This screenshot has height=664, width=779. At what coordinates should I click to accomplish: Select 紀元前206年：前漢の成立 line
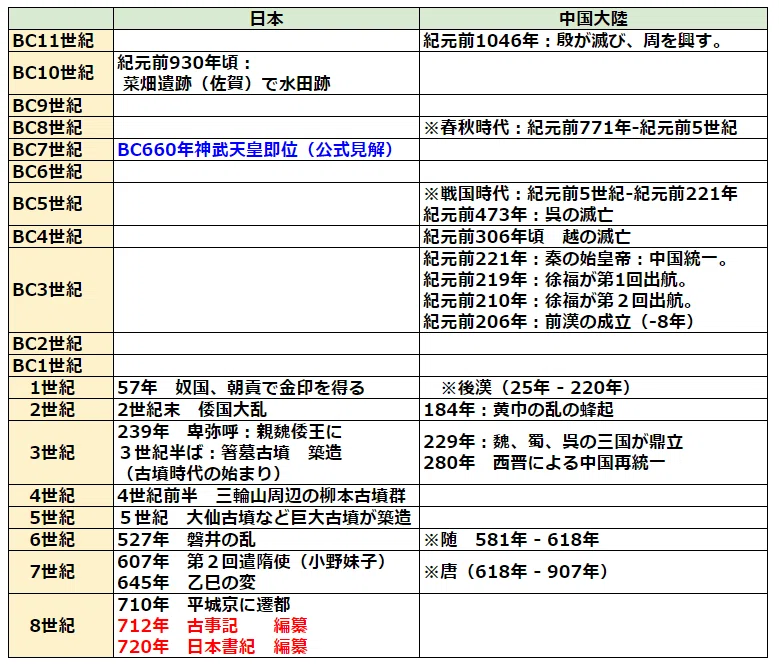tap(558, 322)
